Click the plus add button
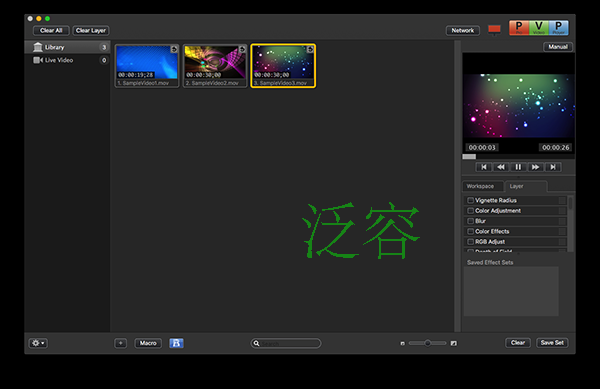Viewport: 600px width, 389px height. coord(121,343)
